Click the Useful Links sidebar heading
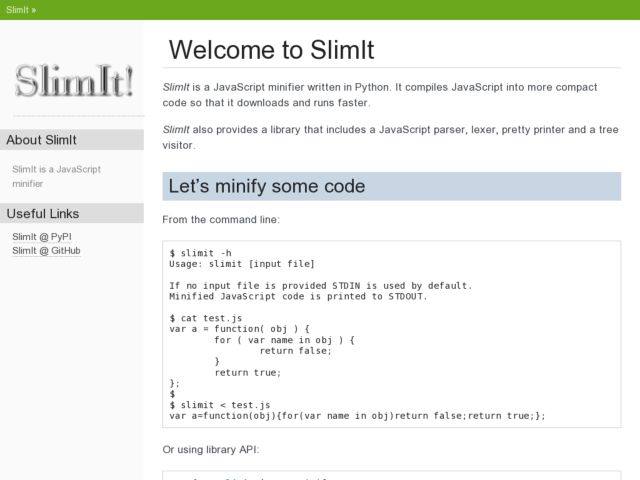 tap(42, 213)
